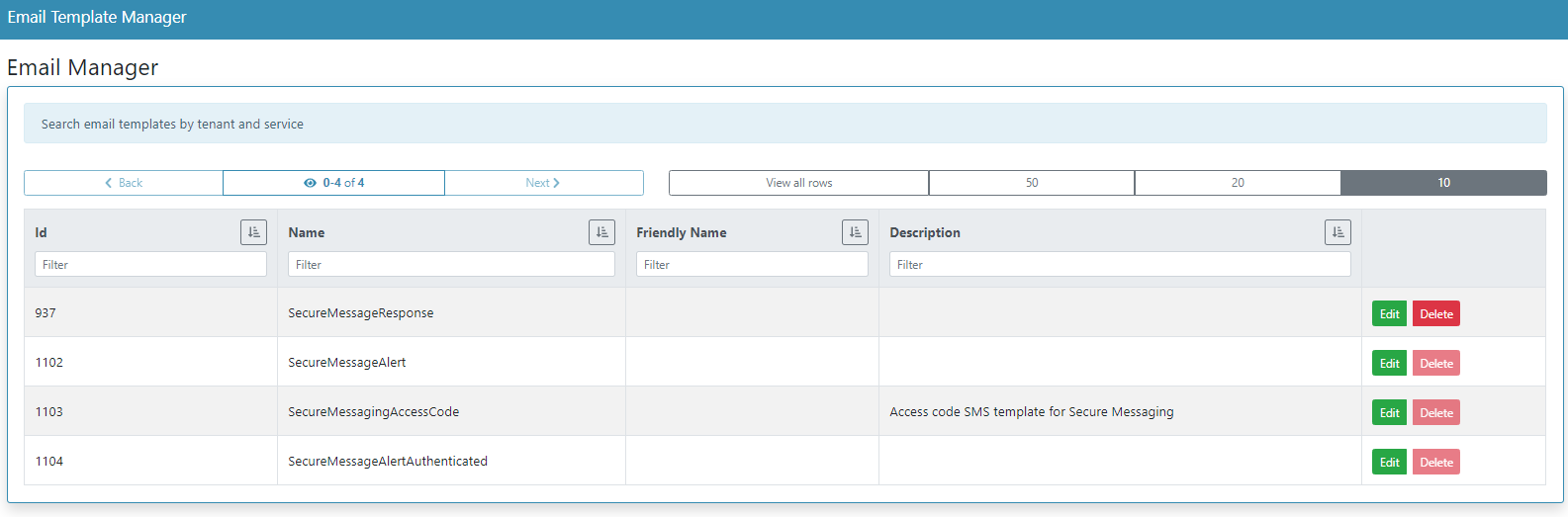Sort table by Name column
The image size is (1568, 517).
click(x=601, y=232)
